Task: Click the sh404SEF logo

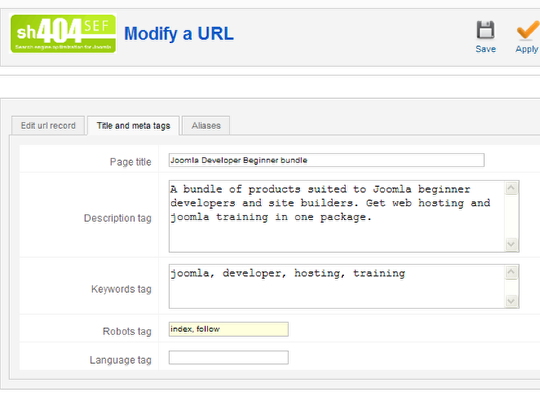Action: (x=63, y=34)
